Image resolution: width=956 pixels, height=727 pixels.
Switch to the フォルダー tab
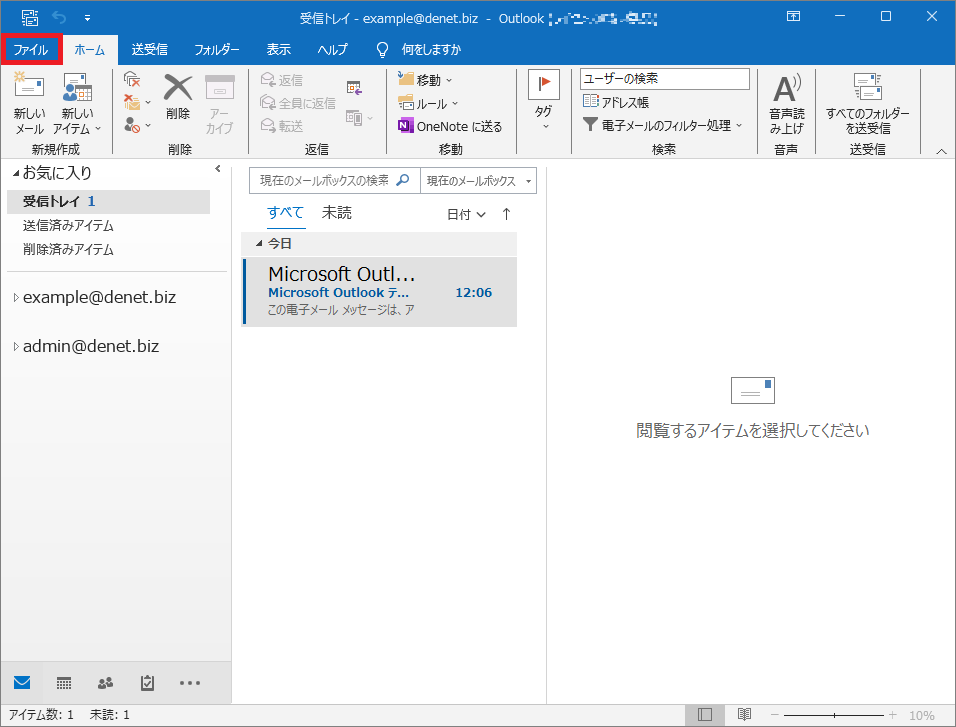click(216, 49)
